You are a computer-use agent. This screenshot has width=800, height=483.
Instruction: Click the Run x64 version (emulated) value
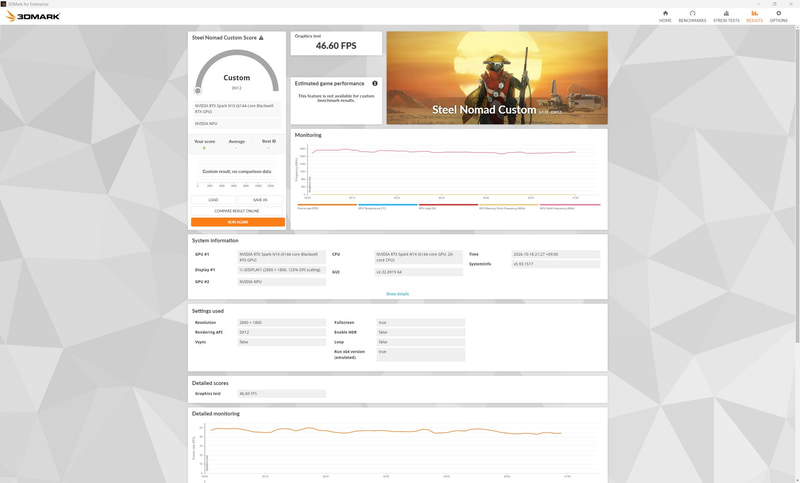tap(420, 354)
